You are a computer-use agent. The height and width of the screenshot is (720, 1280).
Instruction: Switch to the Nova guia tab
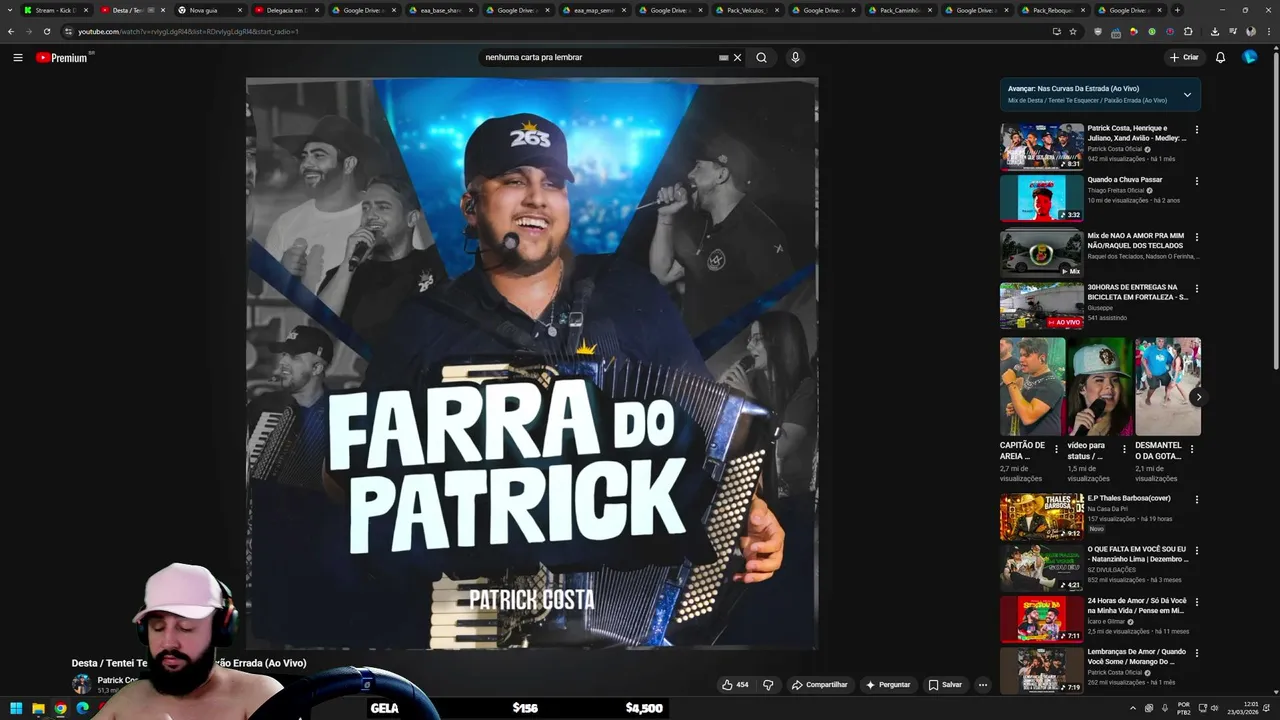(x=210, y=10)
